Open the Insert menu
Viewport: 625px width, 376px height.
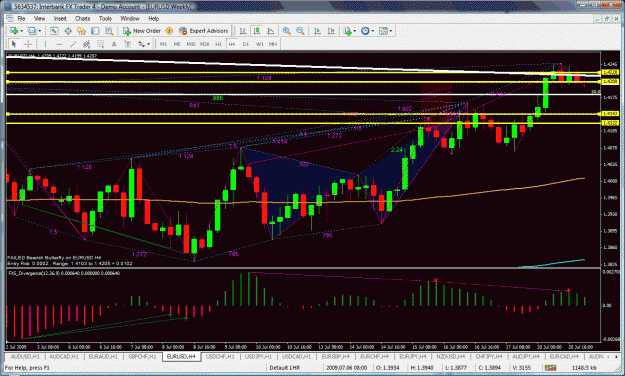coord(60,18)
